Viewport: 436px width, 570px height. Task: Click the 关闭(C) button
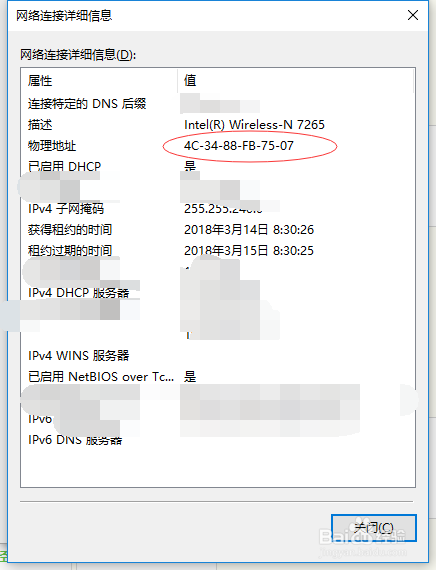(374, 527)
